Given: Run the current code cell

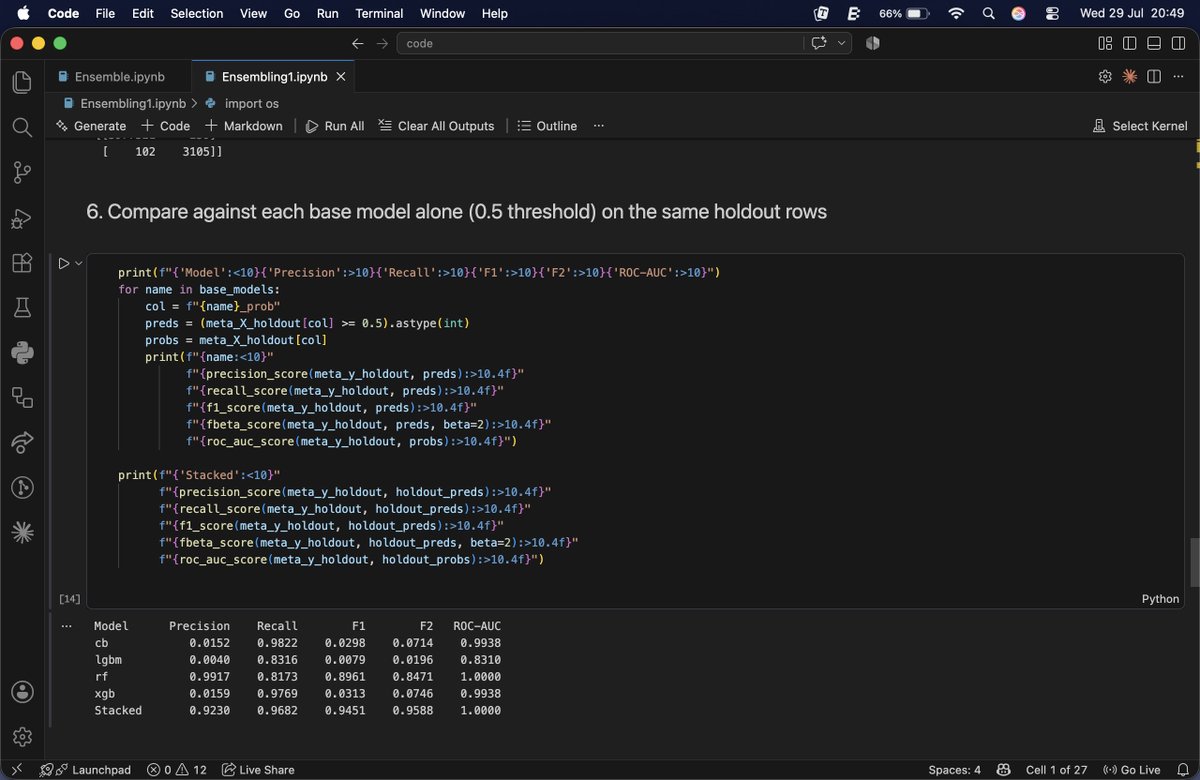Looking at the screenshot, I should click(x=64, y=263).
